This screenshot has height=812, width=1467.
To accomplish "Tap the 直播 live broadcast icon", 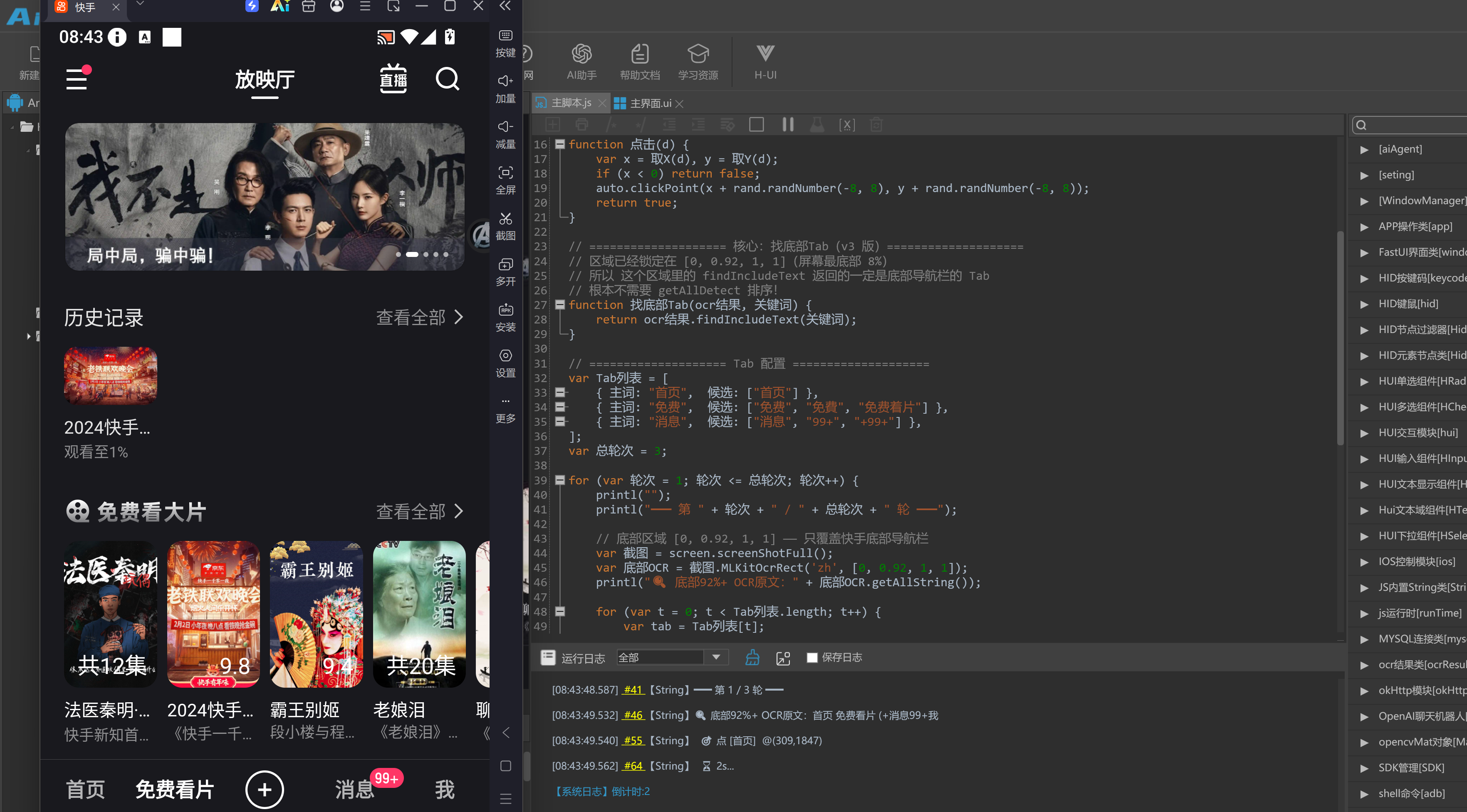I will (x=393, y=79).
